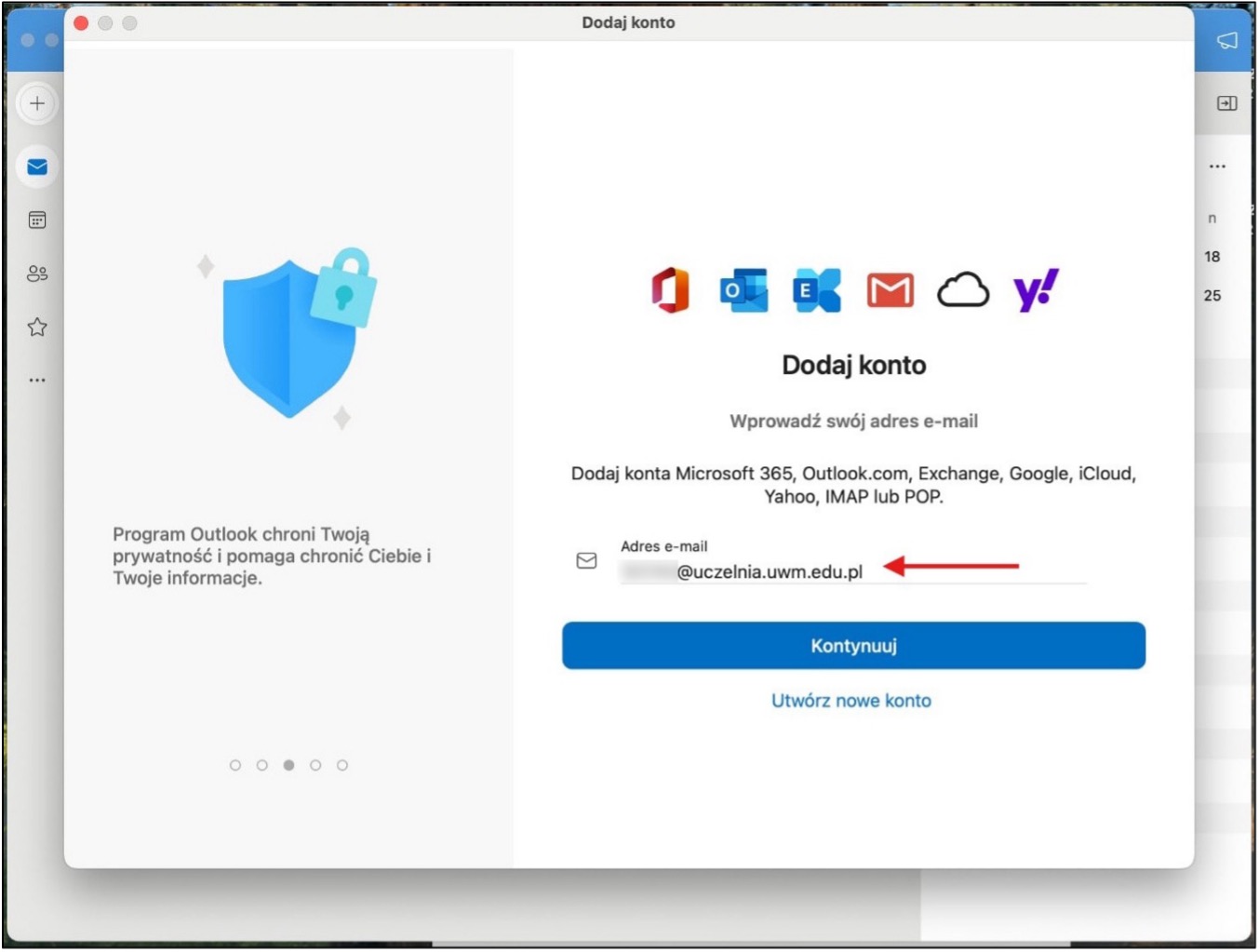
Task: Click the megaphone announcements icon
Action: click(x=1226, y=40)
